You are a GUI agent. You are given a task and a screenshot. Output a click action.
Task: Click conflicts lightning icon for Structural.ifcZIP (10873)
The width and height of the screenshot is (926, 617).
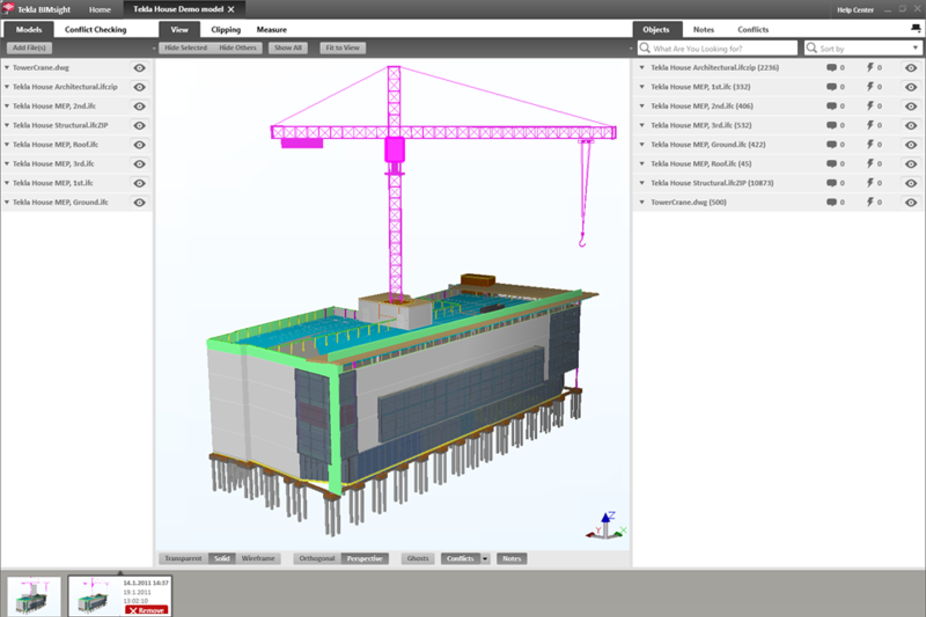[x=870, y=183]
